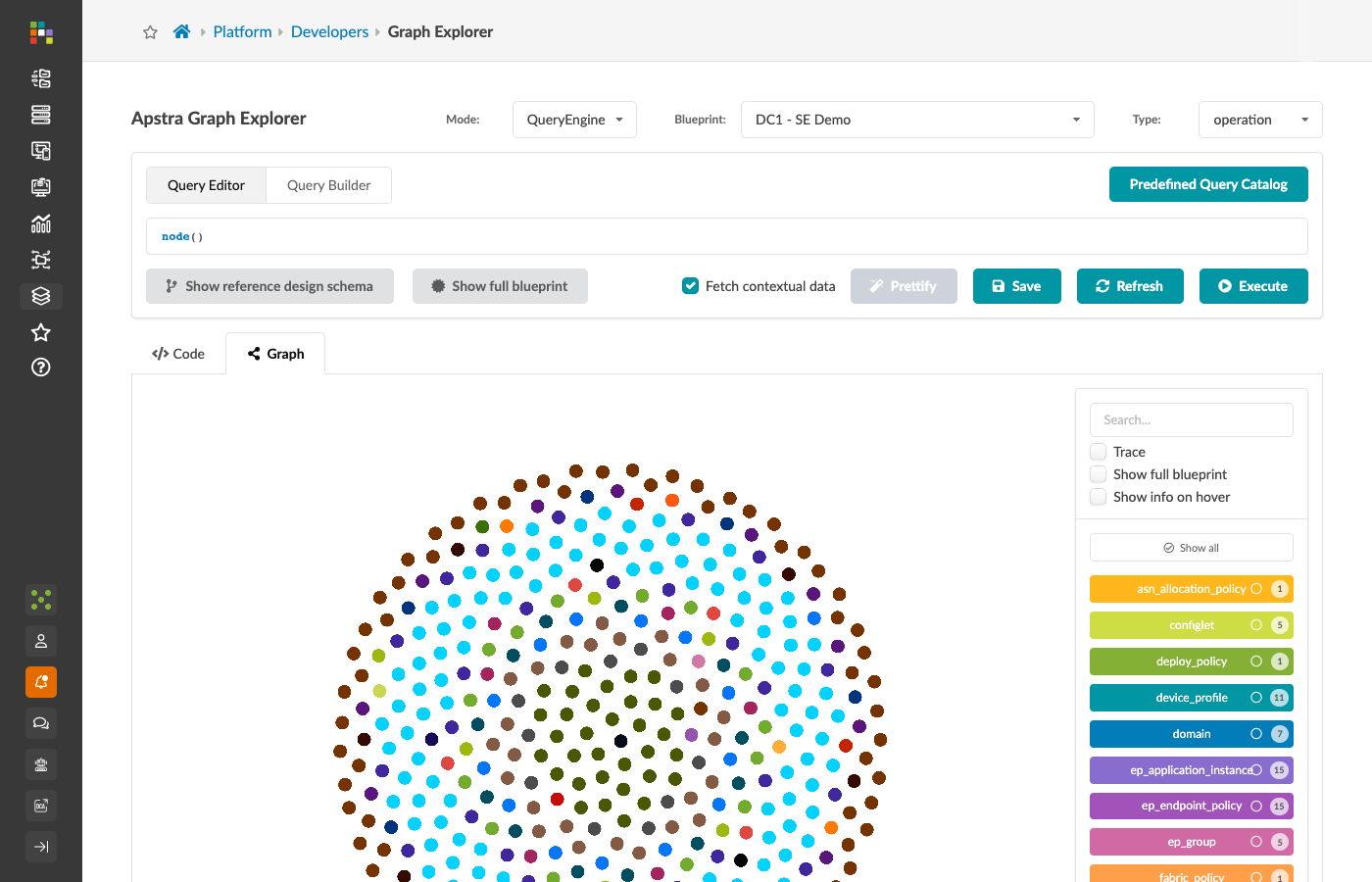Open the Favorites star icon in sidebar
This screenshot has height=882, width=1372.
coord(41,332)
